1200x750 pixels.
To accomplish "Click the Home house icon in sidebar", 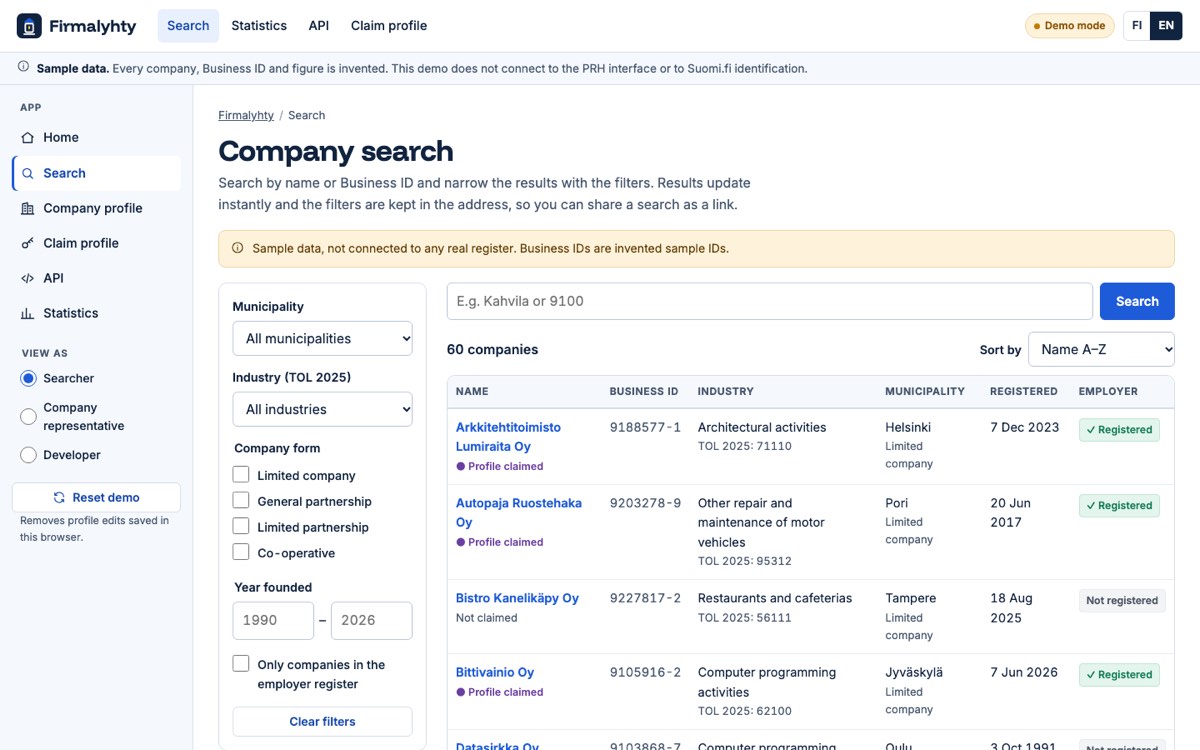I will (x=28, y=137).
